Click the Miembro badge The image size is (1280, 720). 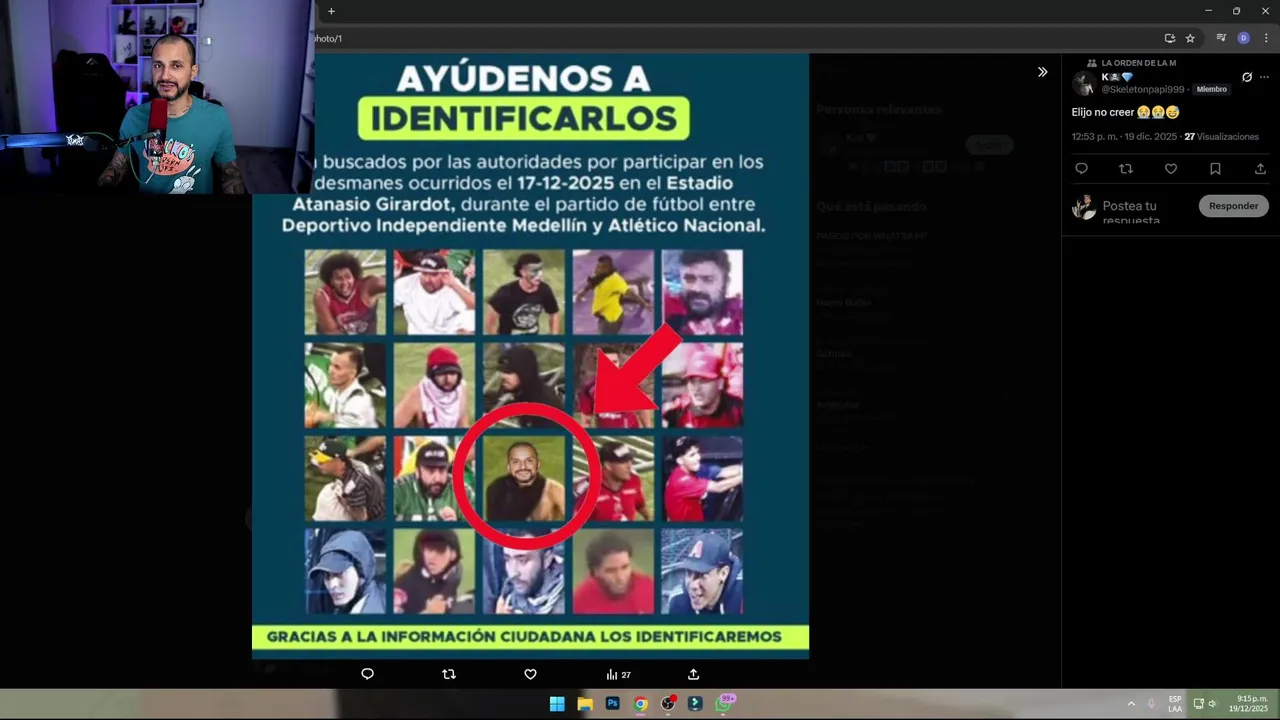click(1211, 89)
